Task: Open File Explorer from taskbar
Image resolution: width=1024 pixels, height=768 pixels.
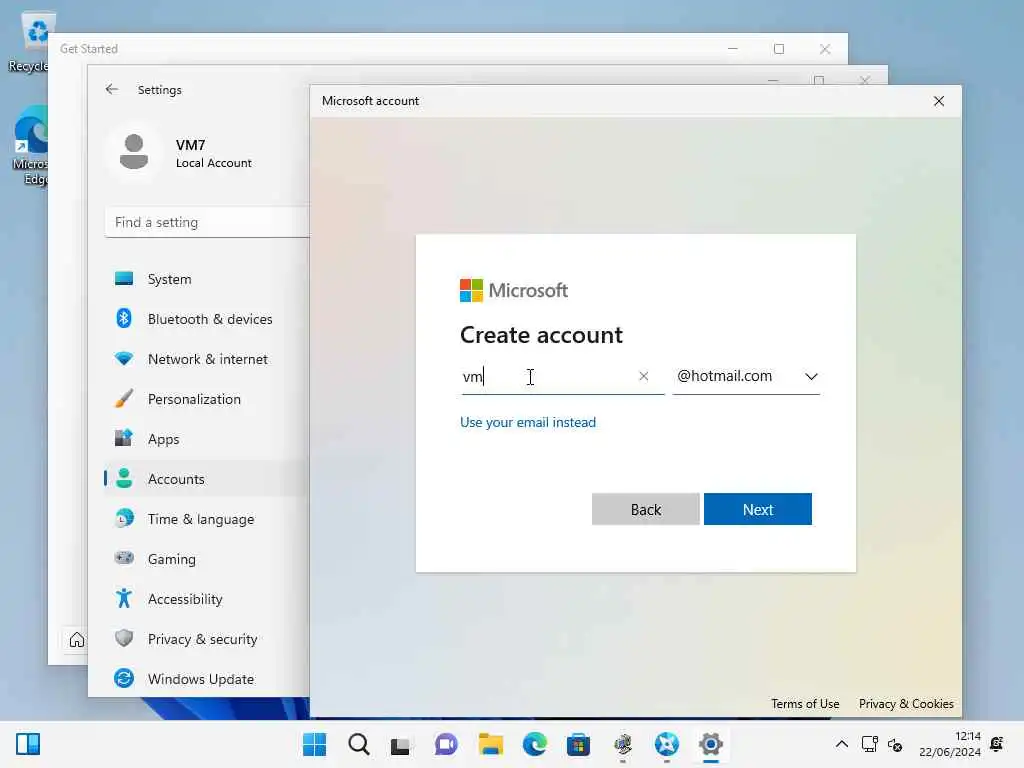Action: [490, 744]
